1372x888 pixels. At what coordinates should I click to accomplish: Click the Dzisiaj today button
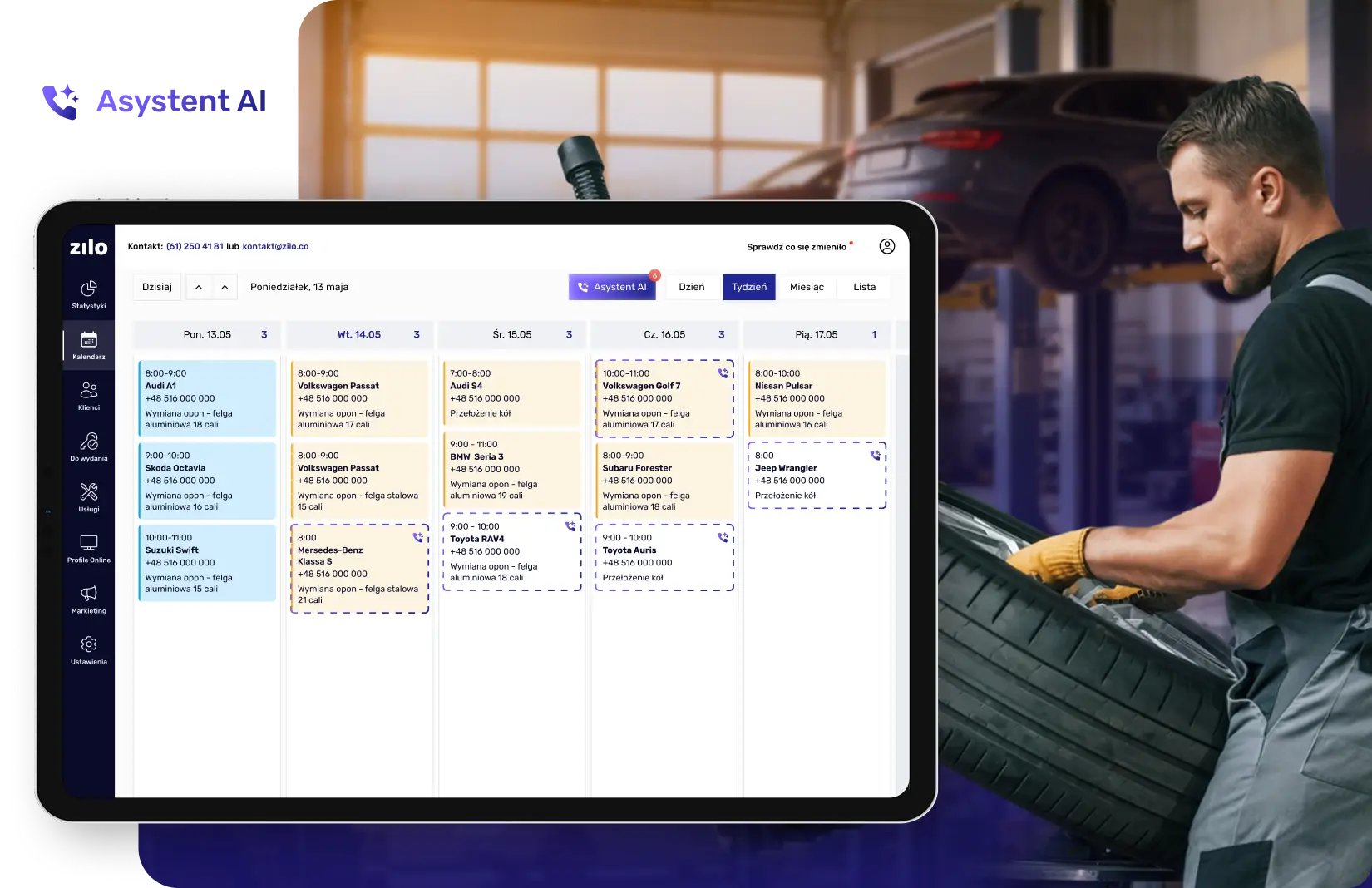pos(157,287)
